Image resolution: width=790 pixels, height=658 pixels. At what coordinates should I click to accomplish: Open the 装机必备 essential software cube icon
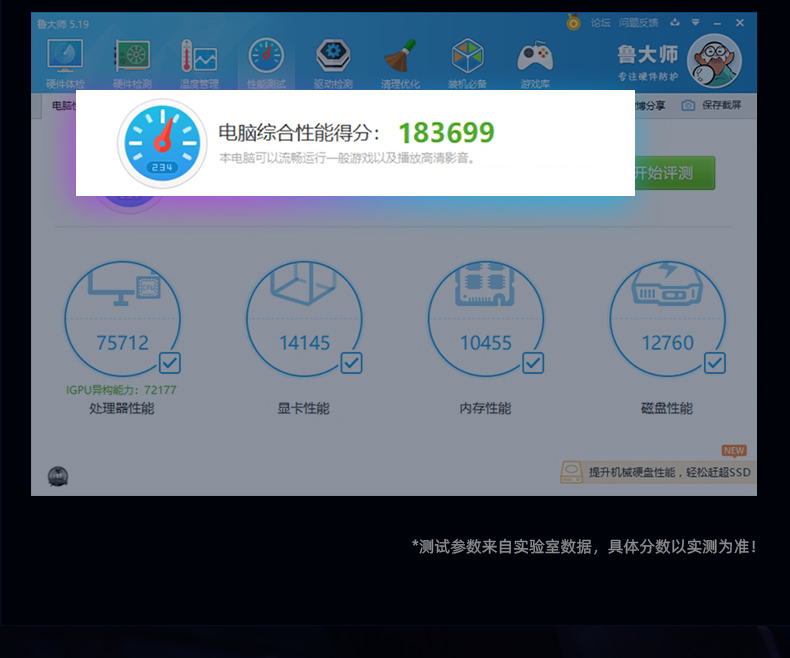click(468, 63)
